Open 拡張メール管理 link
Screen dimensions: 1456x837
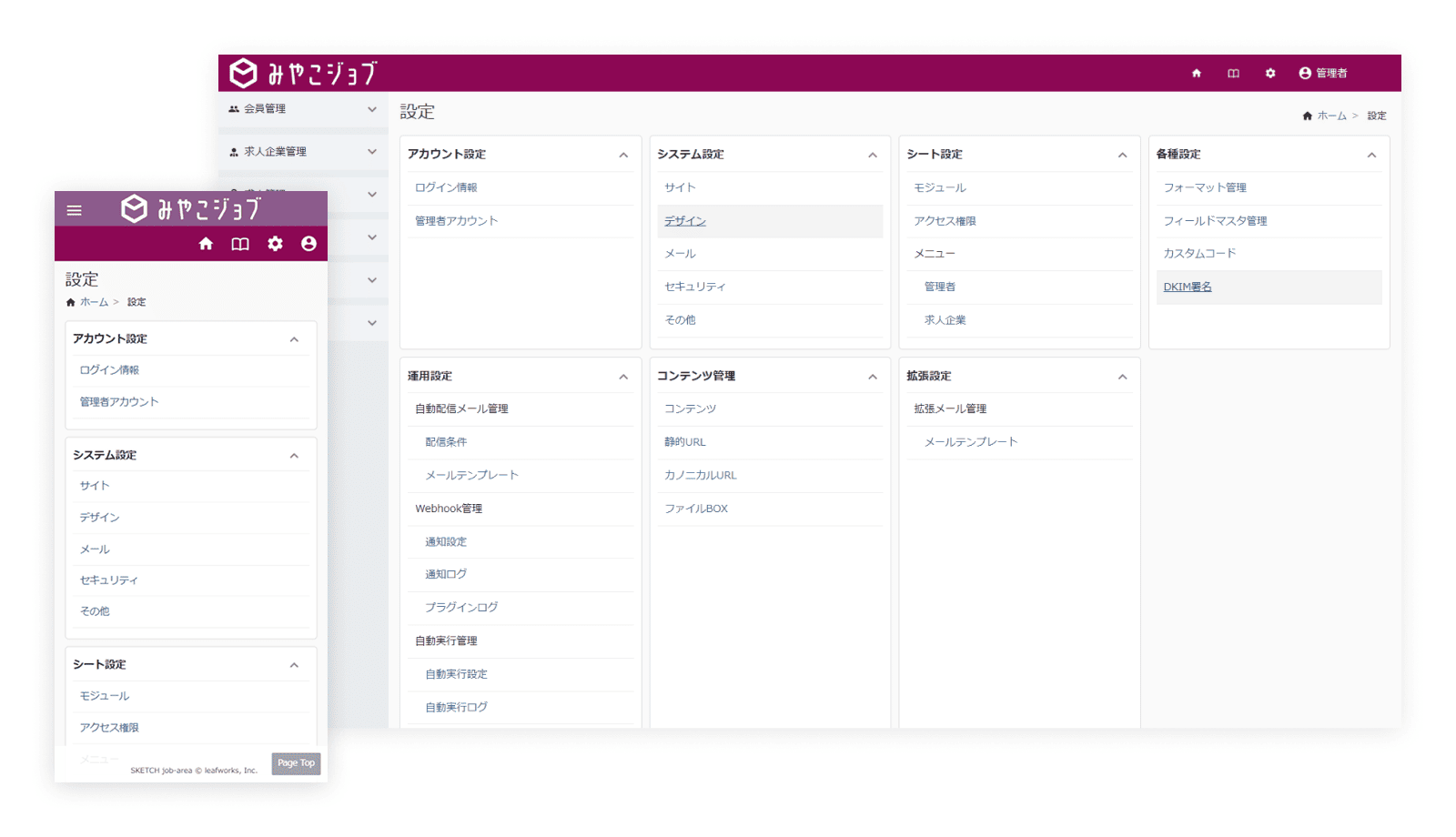pyautogui.click(x=950, y=408)
